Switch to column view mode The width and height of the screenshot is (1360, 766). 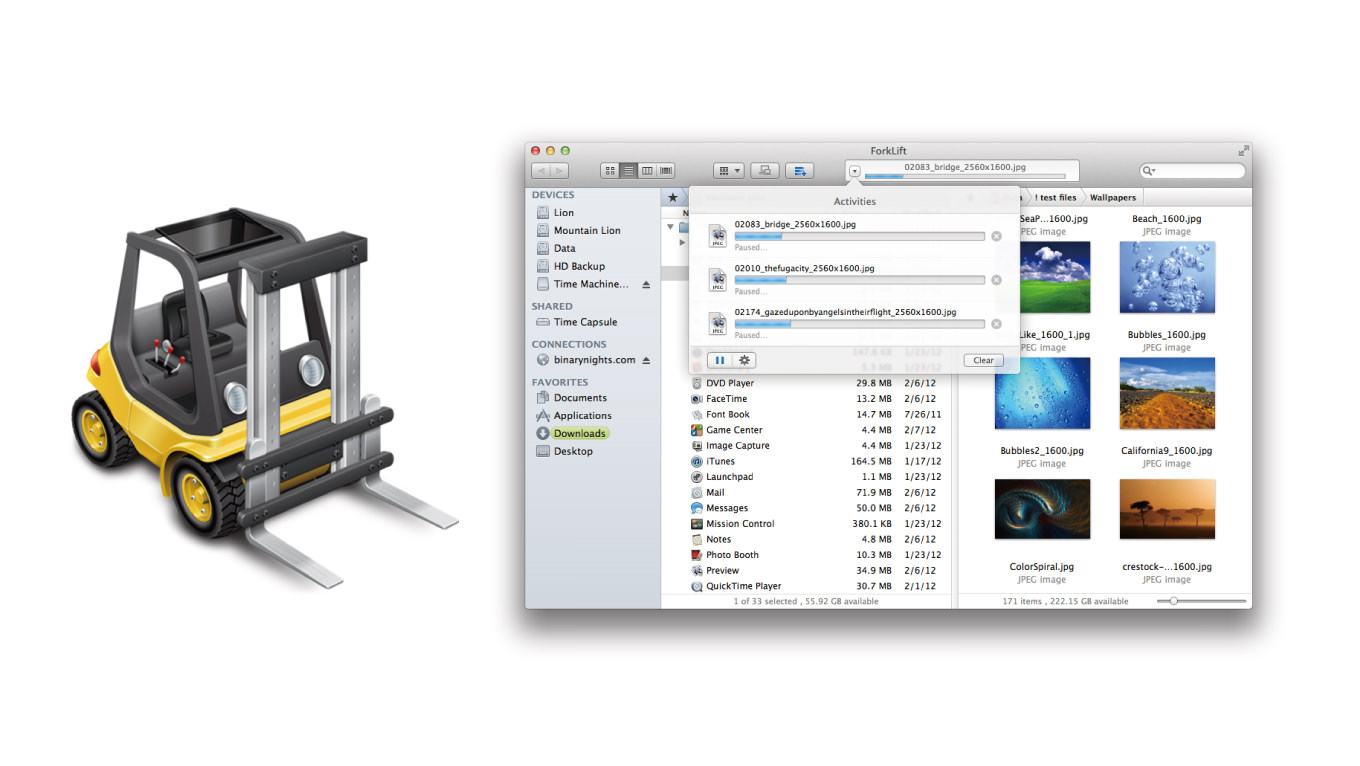(647, 171)
